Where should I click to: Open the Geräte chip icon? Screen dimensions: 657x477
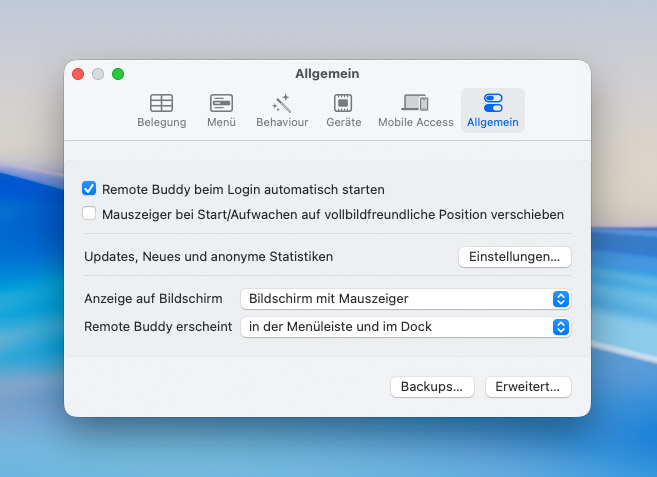[x=343, y=103]
